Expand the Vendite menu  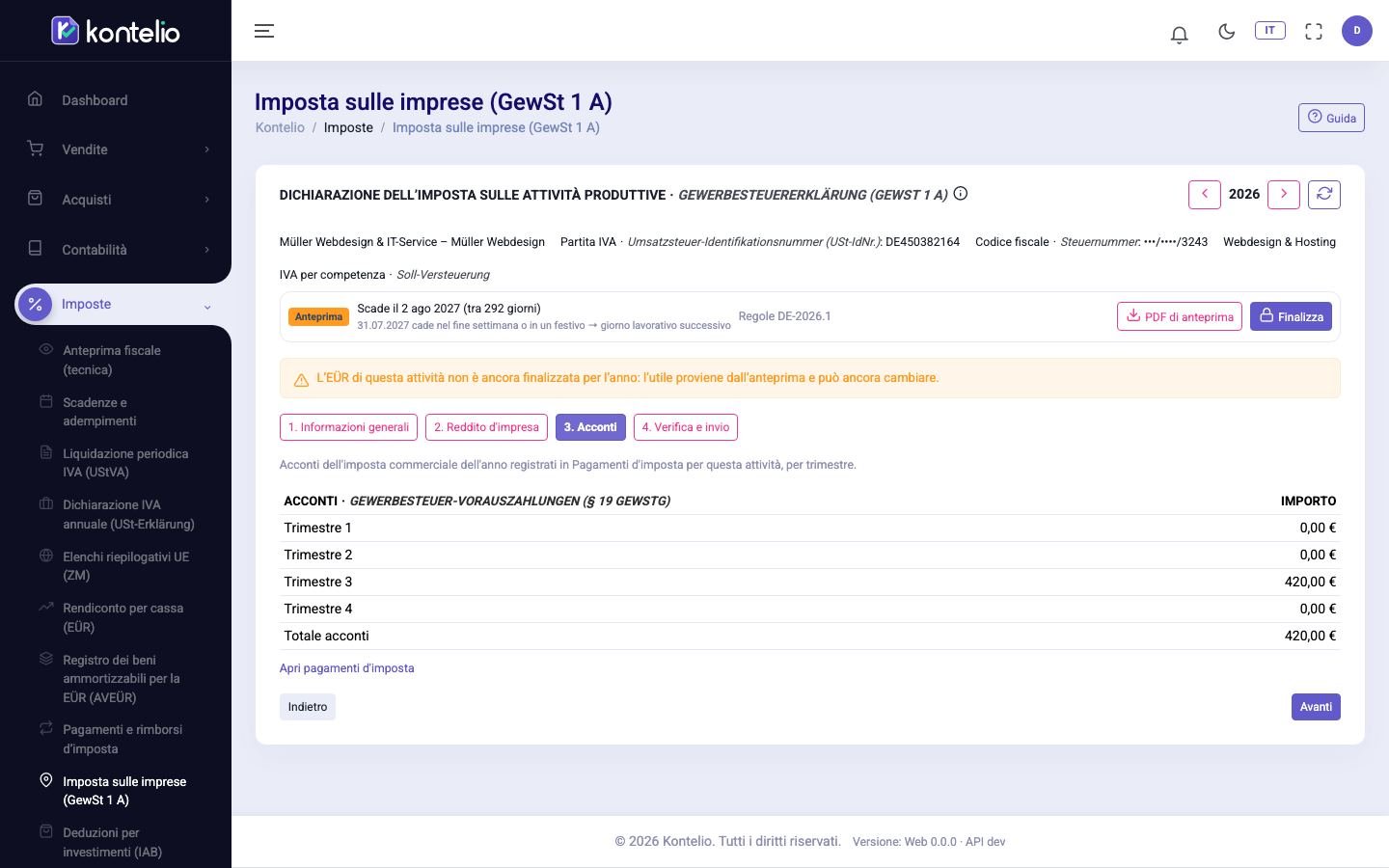116,149
